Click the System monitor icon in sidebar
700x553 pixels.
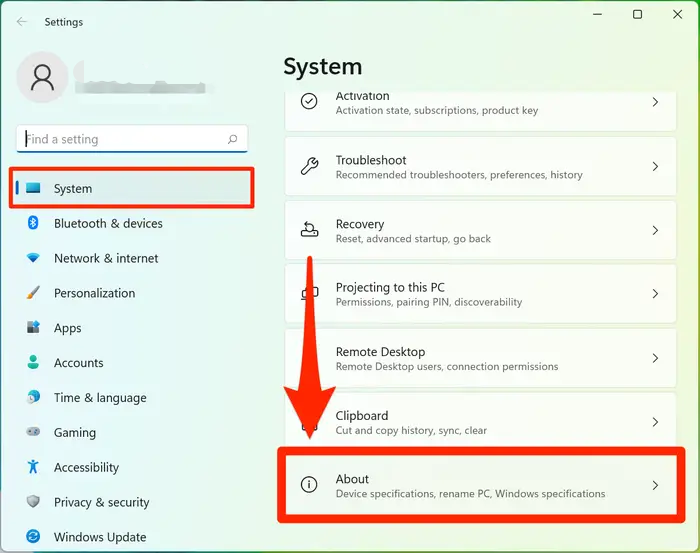click(x=33, y=188)
